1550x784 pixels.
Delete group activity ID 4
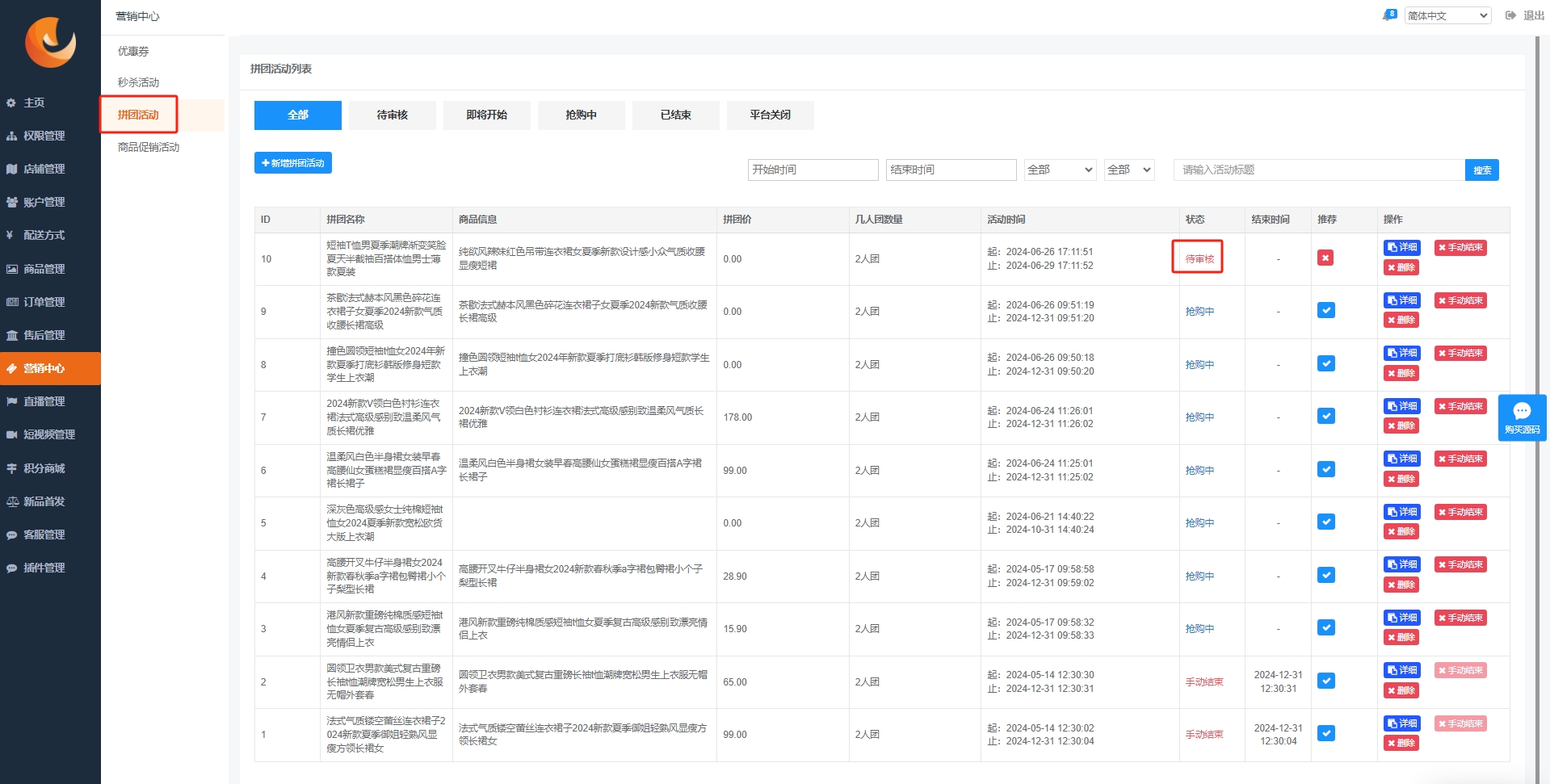[1401, 585]
